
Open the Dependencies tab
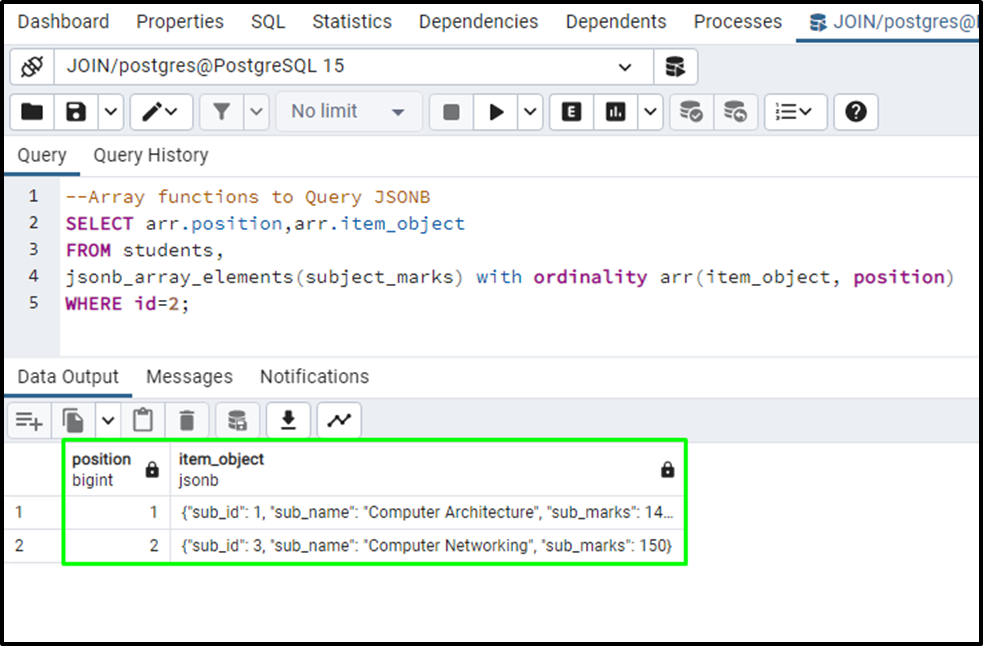coord(478,21)
